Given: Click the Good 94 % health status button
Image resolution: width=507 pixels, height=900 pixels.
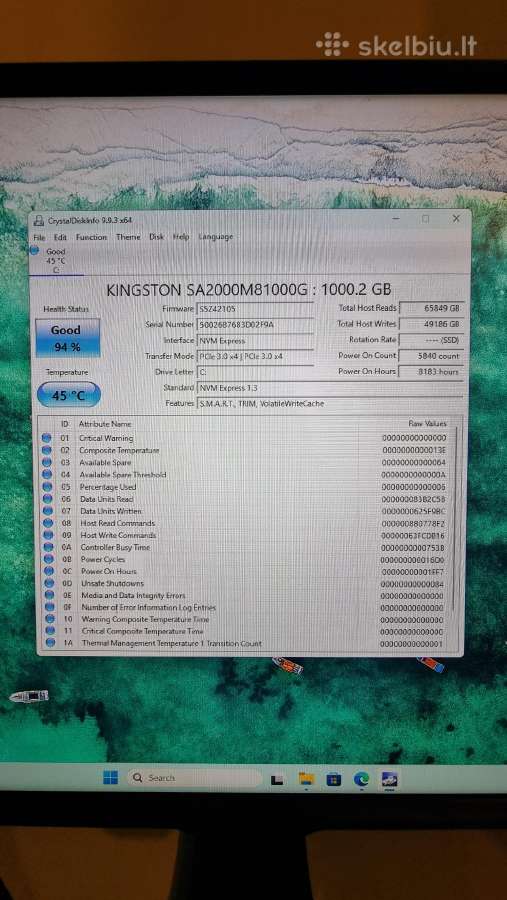Looking at the screenshot, I should [x=67, y=338].
